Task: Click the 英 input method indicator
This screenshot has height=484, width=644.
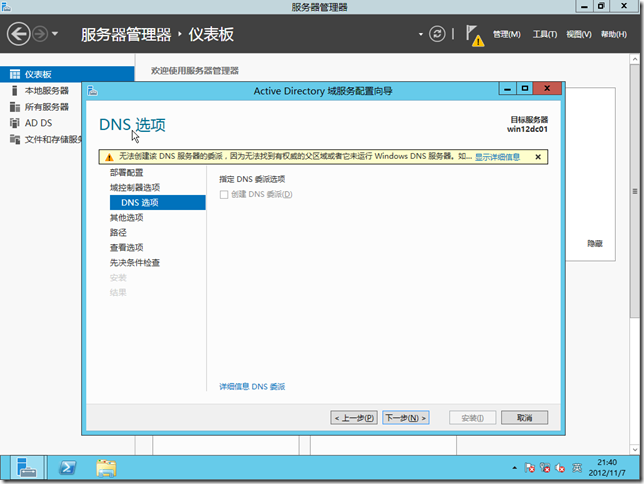Action: point(577,468)
